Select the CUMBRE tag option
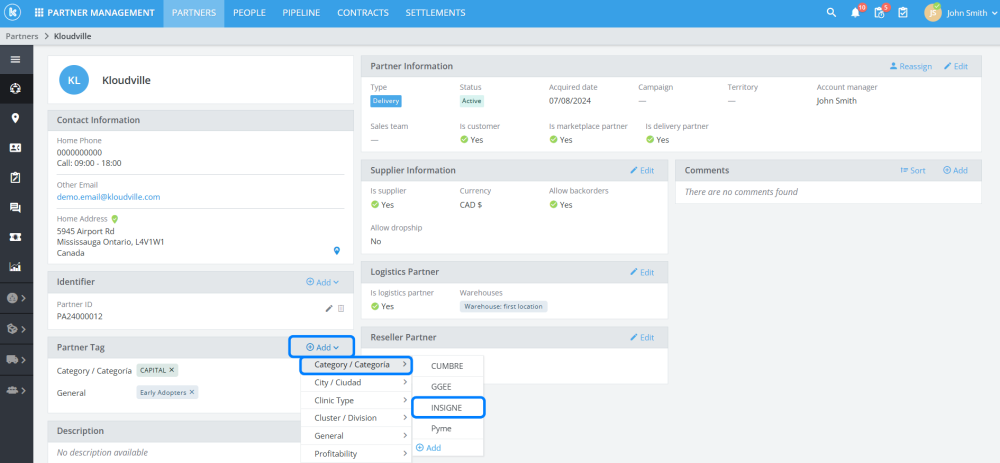The height and width of the screenshot is (463, 1000). 448,367
